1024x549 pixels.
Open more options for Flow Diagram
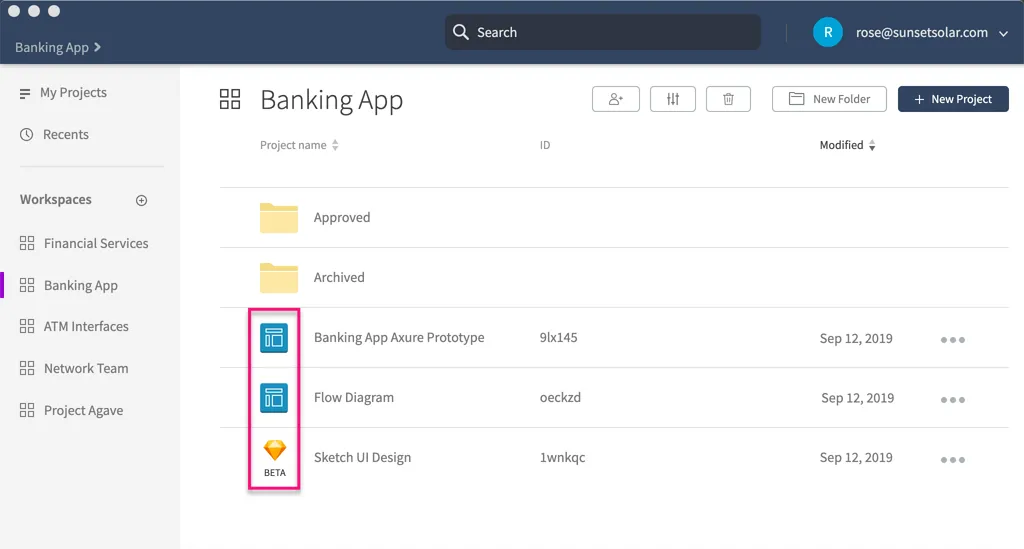tap(952, 400)
